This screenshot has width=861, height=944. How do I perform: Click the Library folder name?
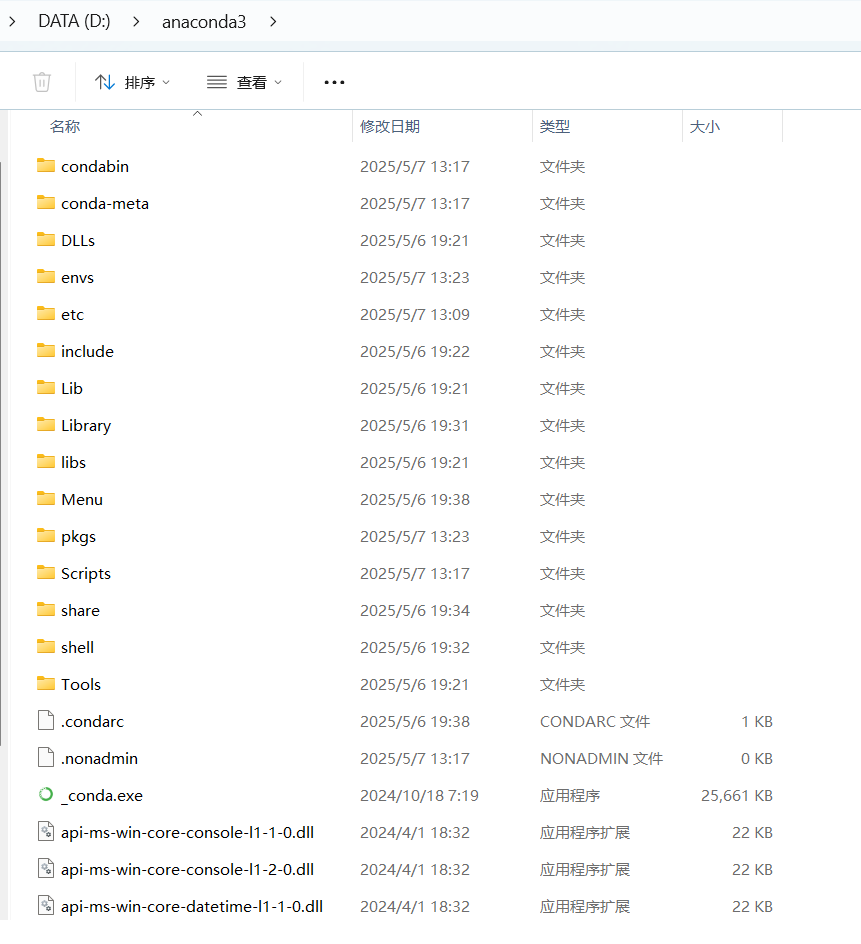[x=86, y=426]
